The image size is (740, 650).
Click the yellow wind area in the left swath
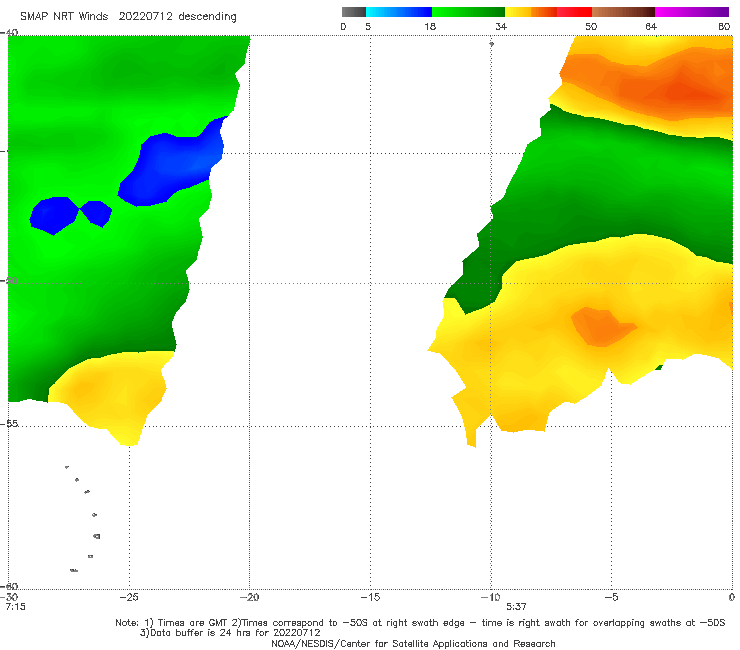coord(109,392)
